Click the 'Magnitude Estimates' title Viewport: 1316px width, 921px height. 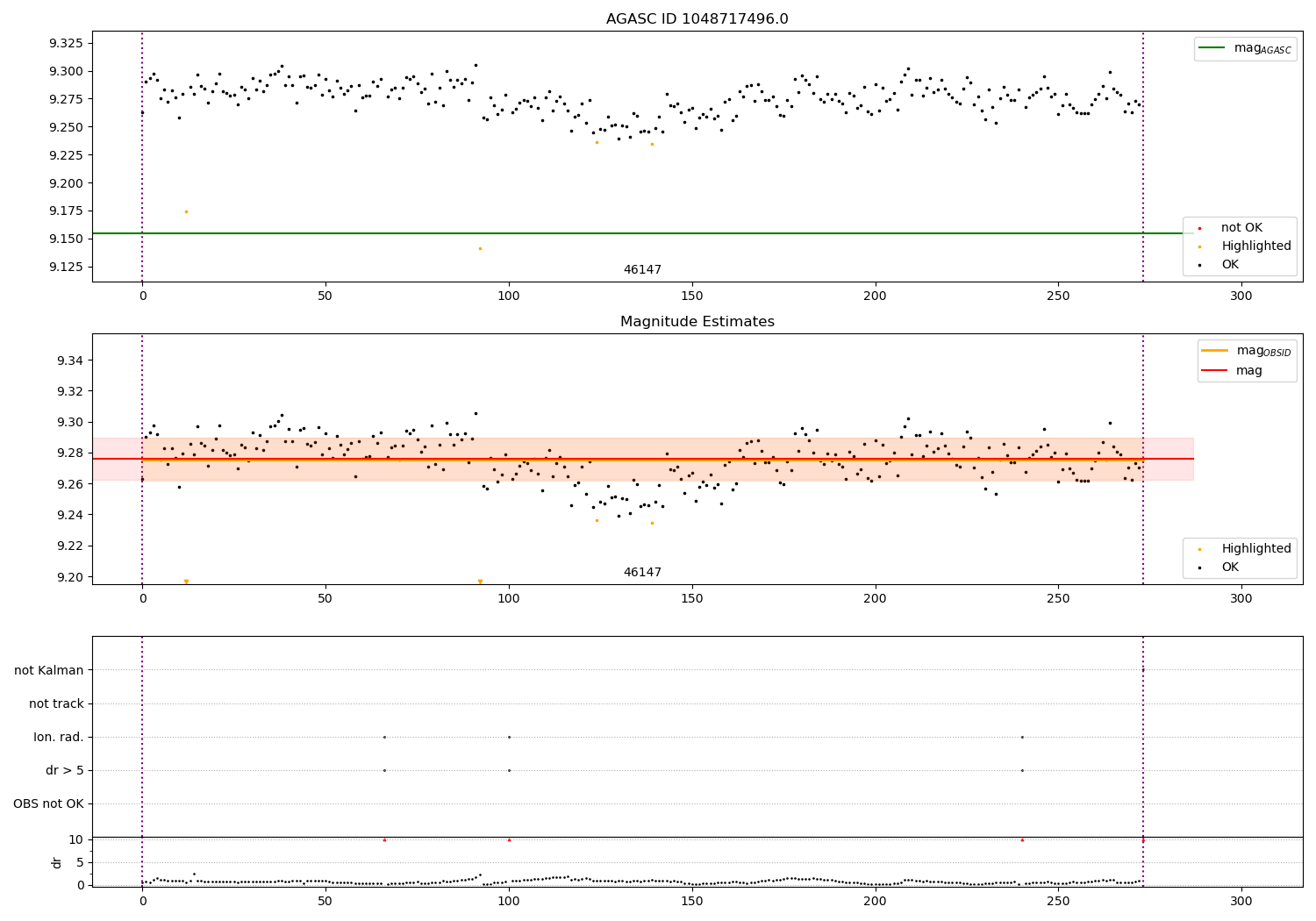point(697,322)
